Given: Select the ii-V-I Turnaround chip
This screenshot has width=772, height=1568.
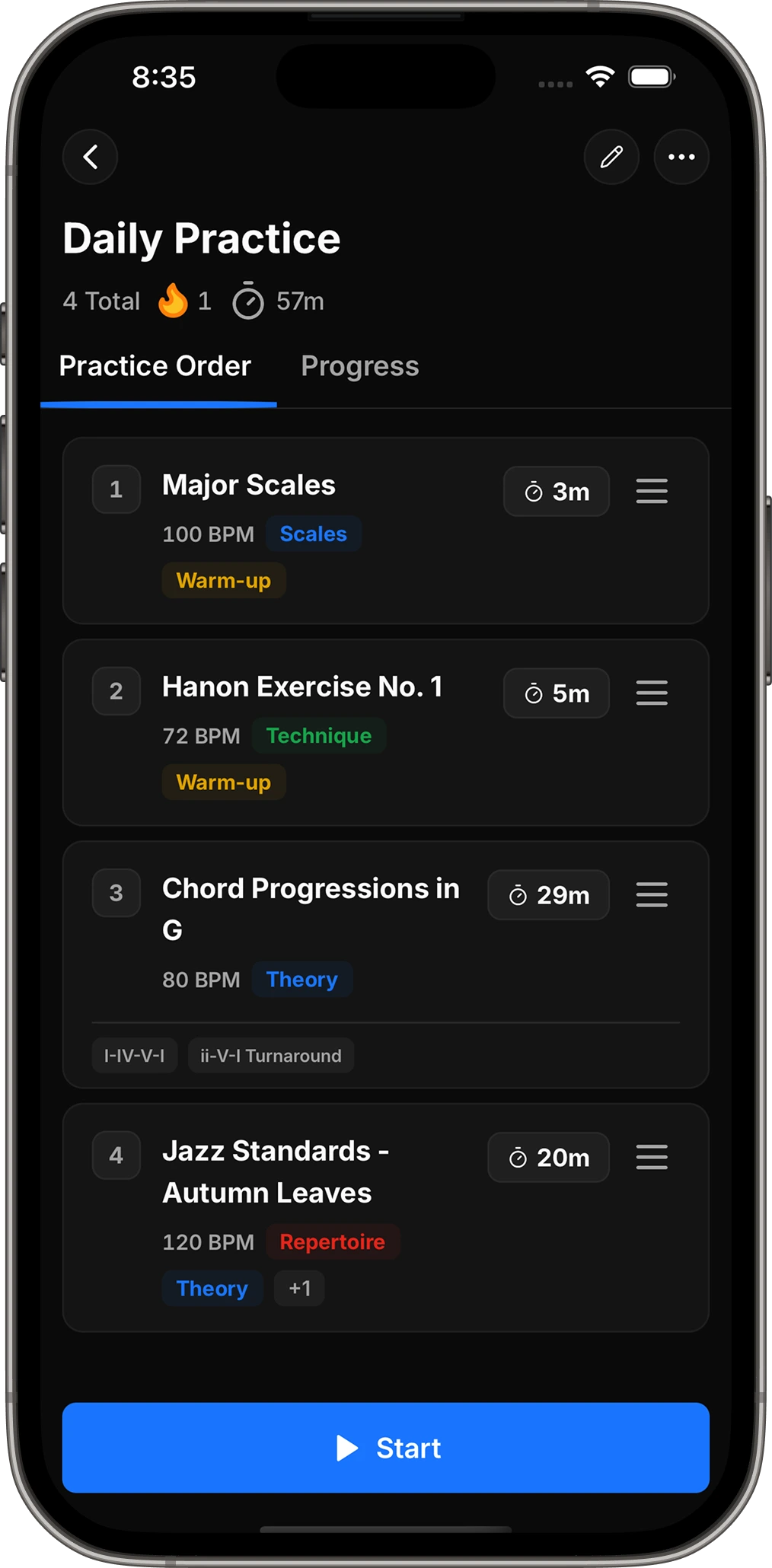Looking at the screenshot, I should 271,1056.
